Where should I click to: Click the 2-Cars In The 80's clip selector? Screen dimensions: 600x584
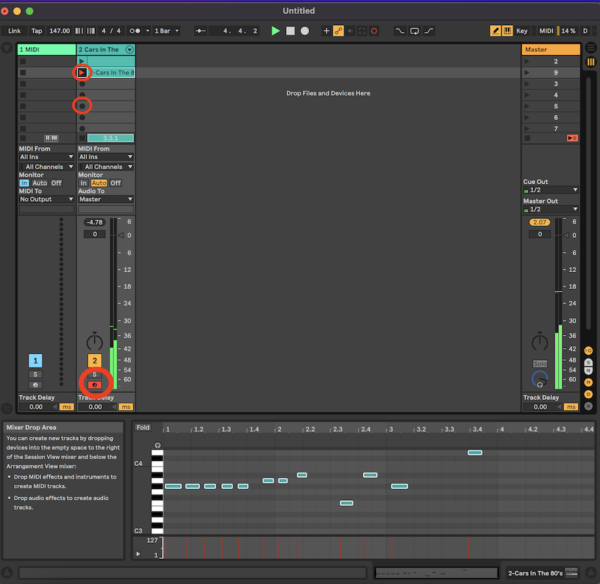542,573
